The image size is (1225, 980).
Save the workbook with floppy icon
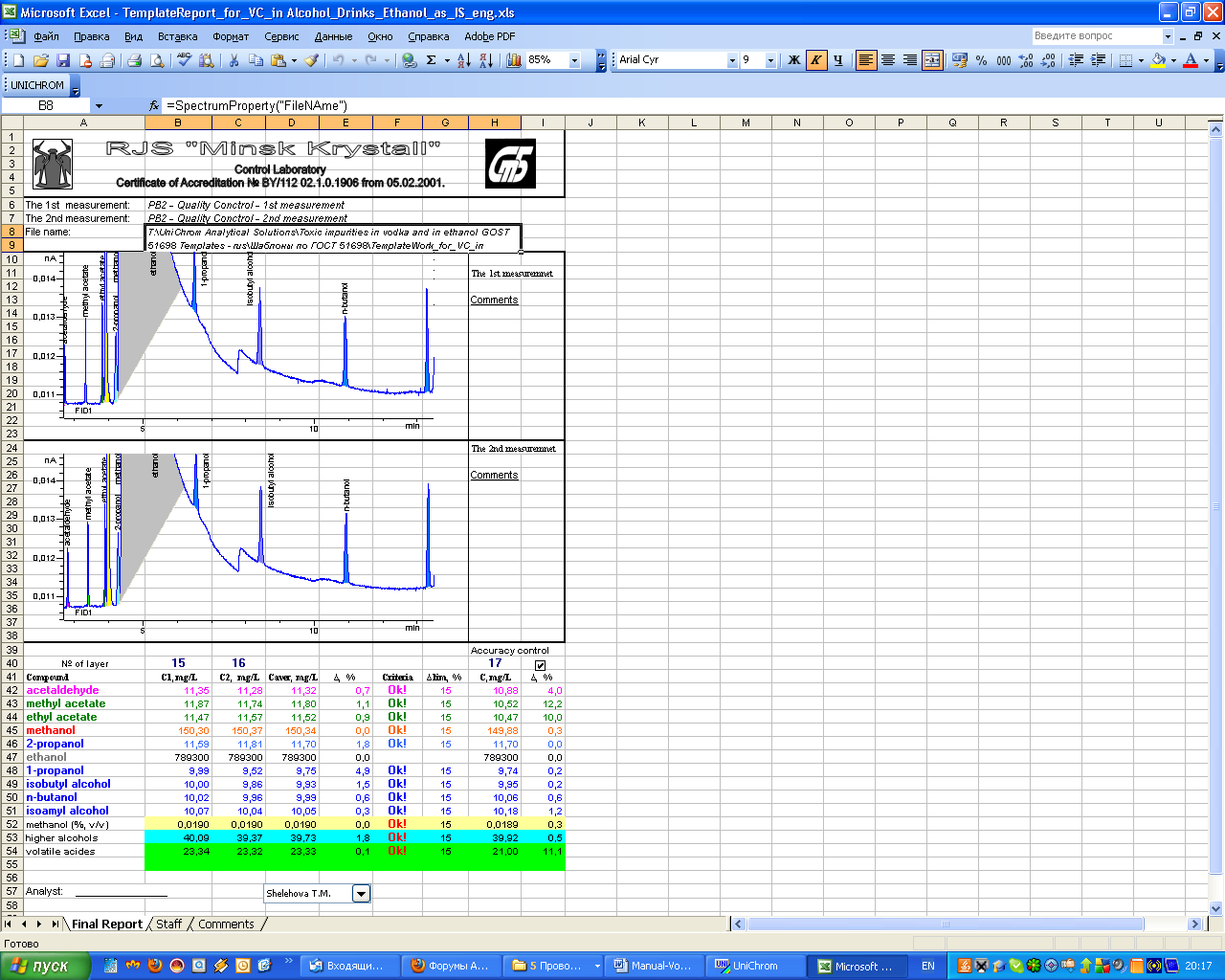pos(63,60)
